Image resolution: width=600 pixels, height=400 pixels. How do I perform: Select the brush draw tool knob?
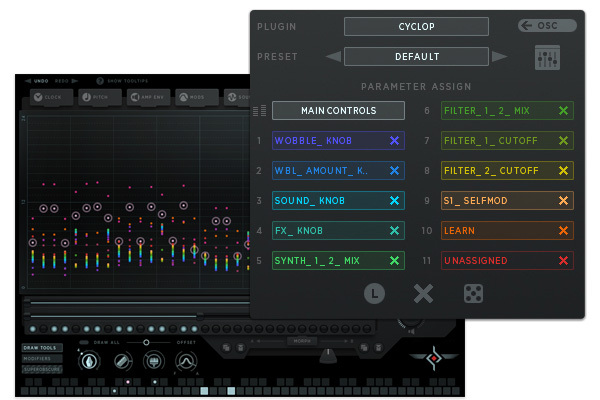[x=154, y=361]
